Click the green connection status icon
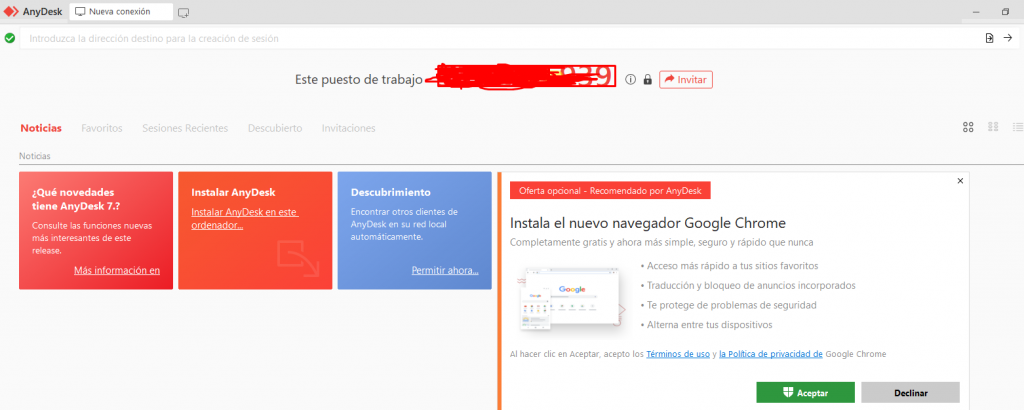 pos(10,38)
